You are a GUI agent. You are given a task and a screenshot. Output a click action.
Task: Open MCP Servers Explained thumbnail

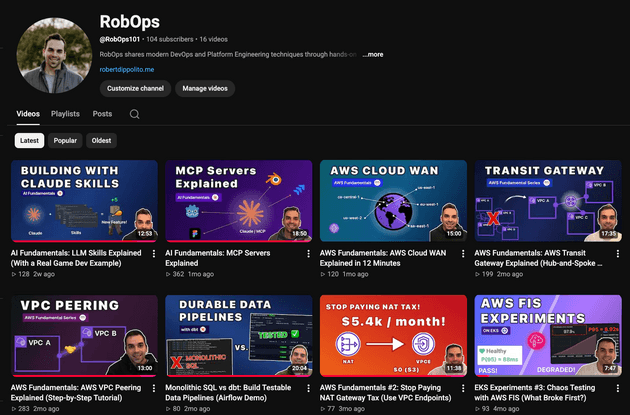pos(239,201)
